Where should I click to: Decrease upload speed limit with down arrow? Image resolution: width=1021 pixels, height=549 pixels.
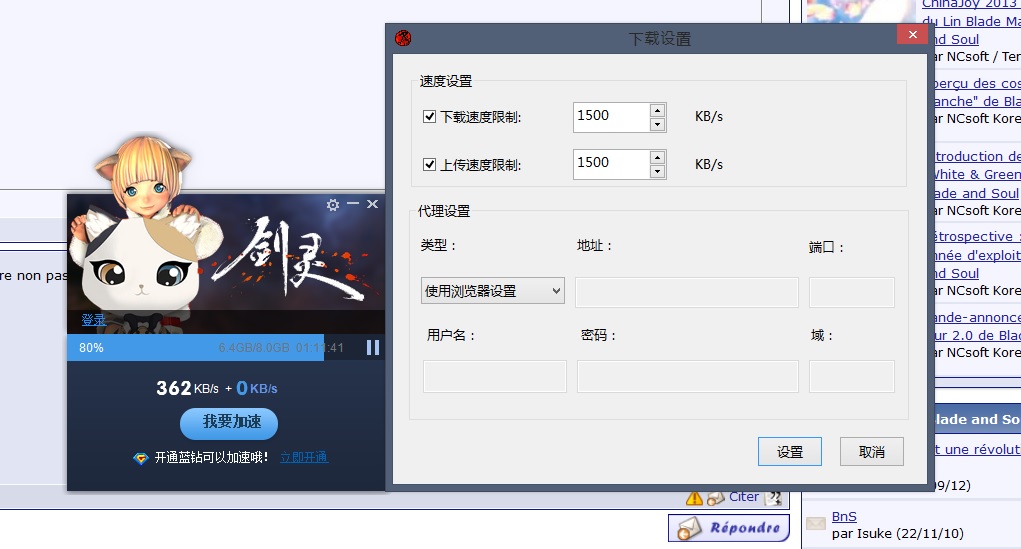click(658, 172)
